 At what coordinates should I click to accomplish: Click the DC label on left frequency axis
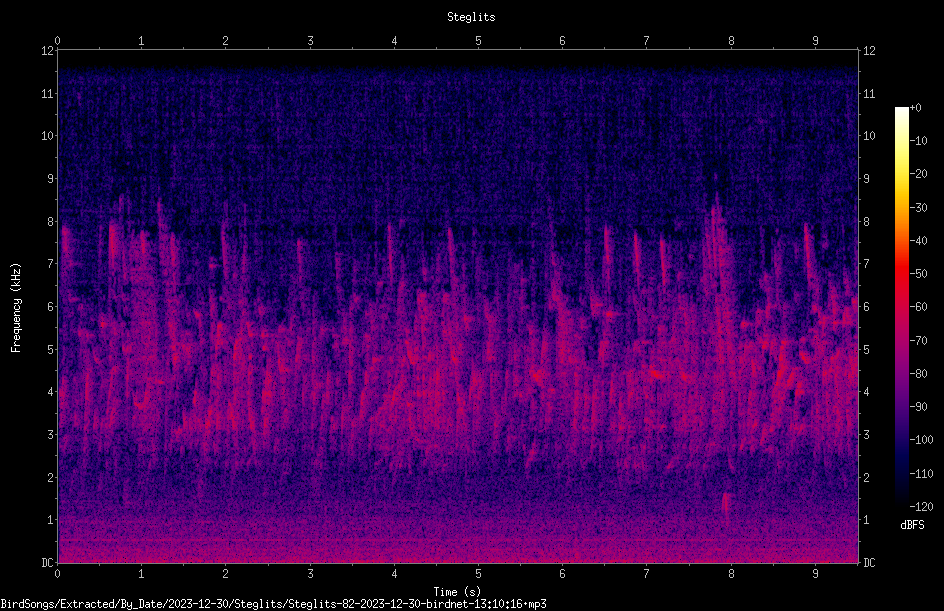click(47, 562)
